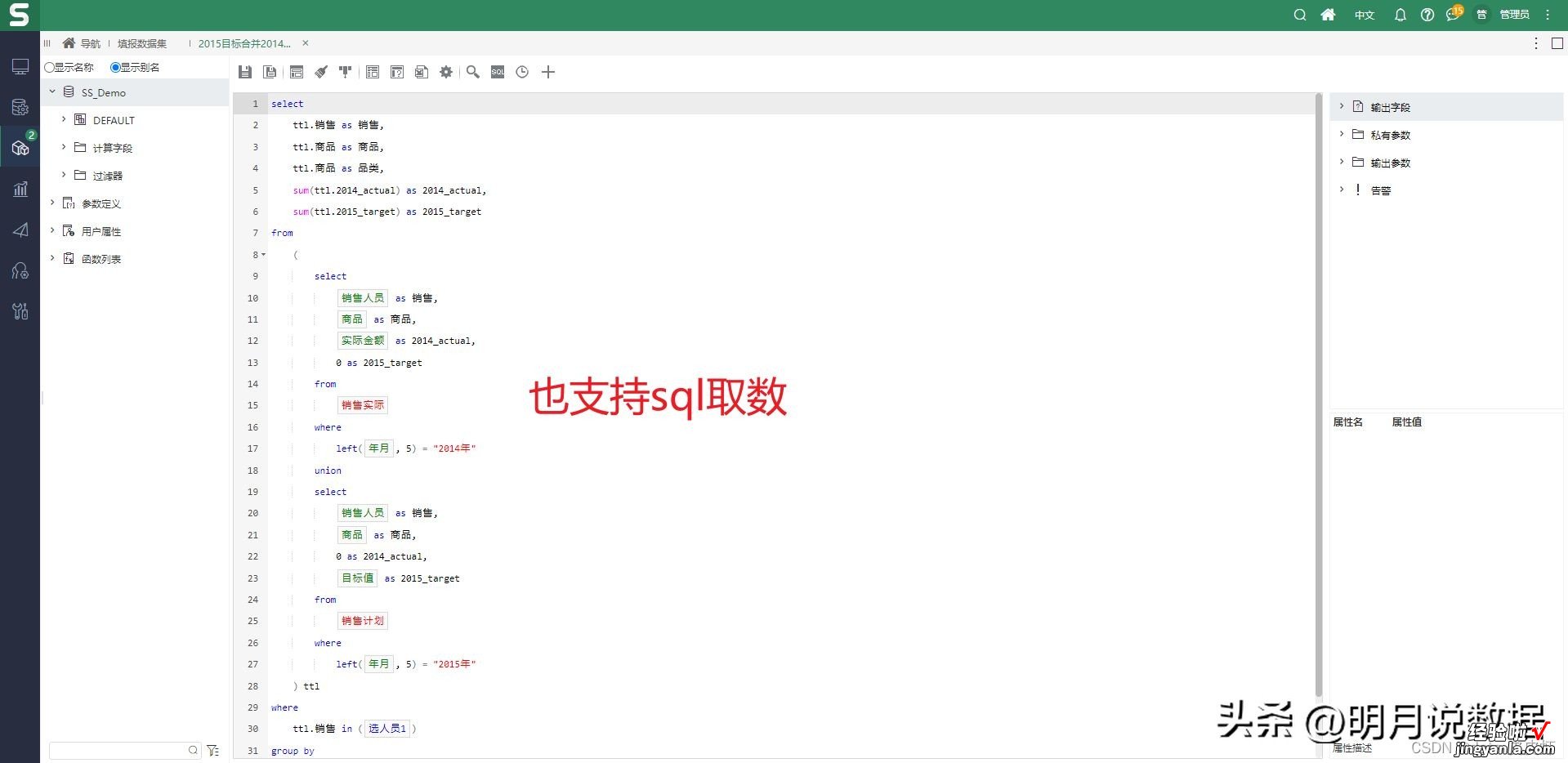
Task: Click the 销售人员 field on line 10
Action: click(363, 297)
